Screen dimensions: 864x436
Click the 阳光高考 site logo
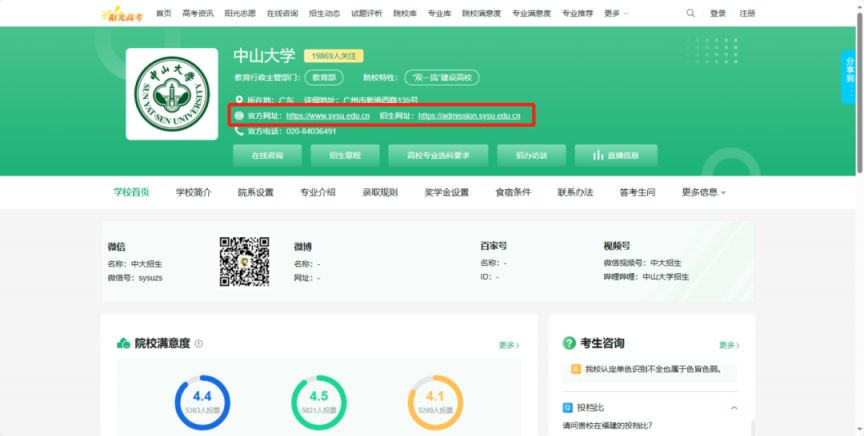pos(121,13)
